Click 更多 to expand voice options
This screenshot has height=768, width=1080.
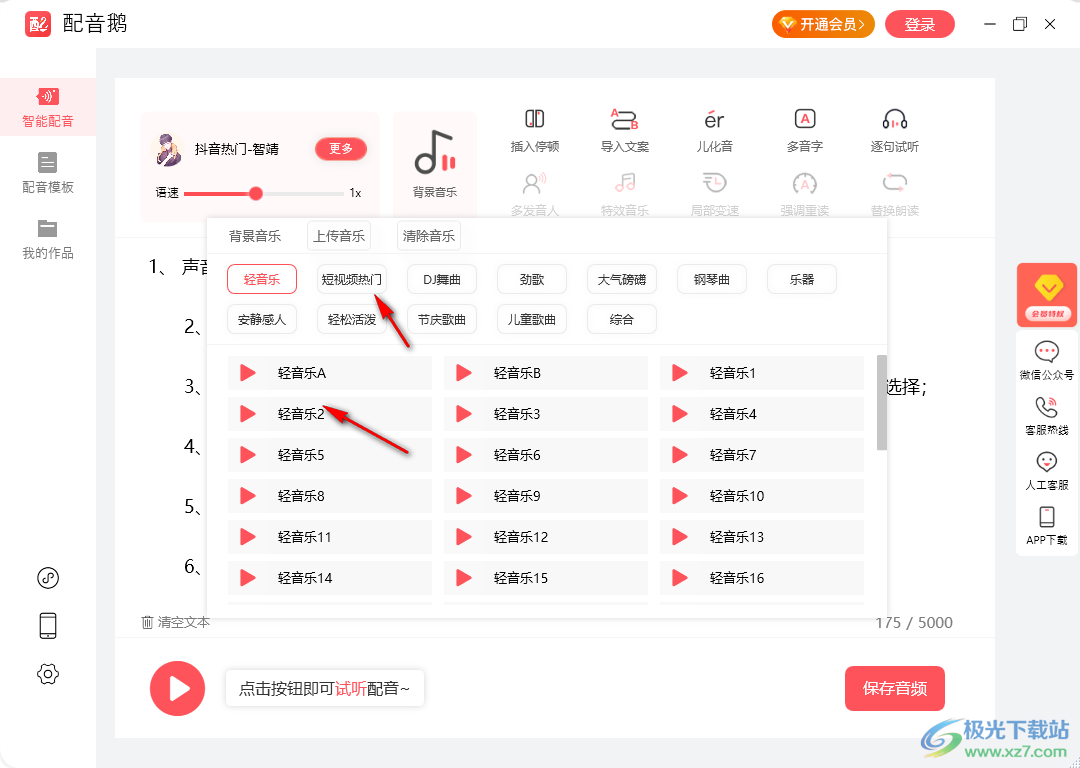point(341,149)
